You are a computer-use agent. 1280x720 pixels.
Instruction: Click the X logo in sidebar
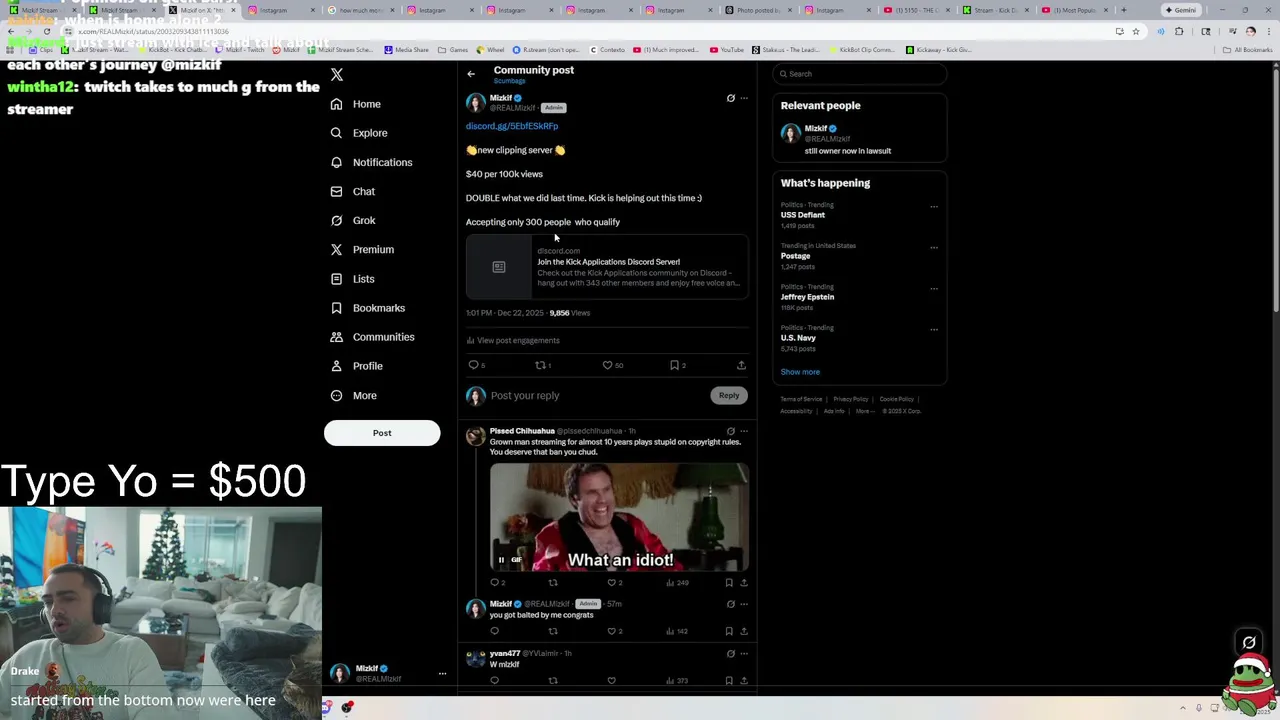pyautogui.click(x=337, y=75)
